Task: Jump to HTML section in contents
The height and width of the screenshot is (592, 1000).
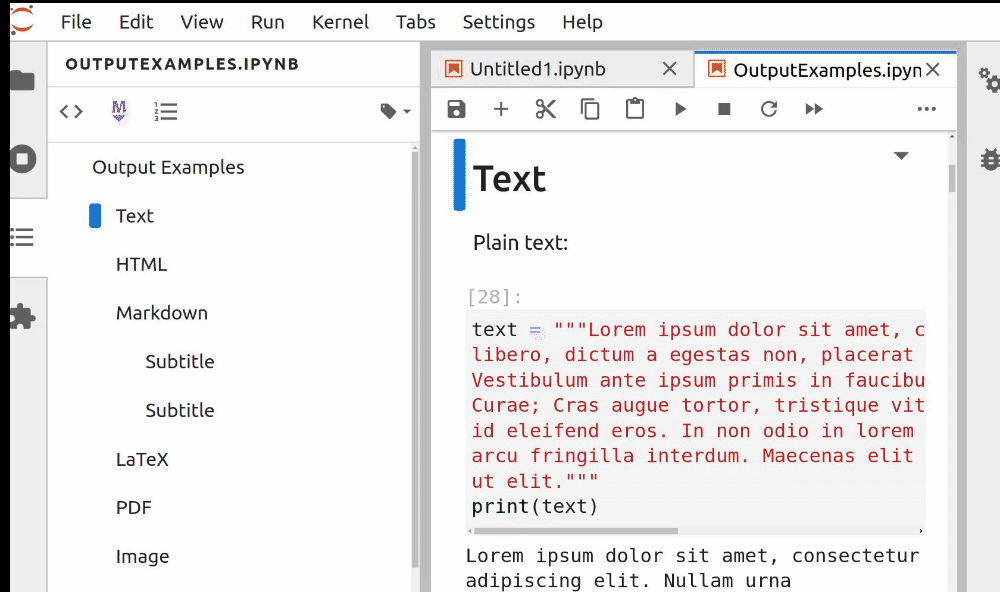Action: (142, 264)
